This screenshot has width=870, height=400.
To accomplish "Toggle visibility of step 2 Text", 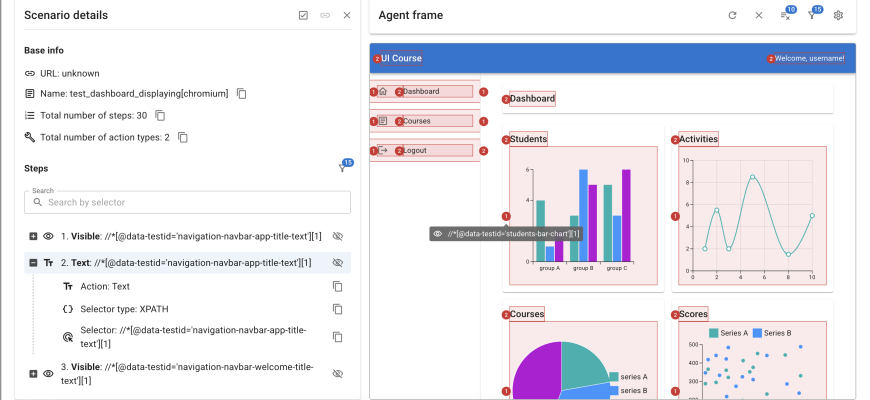I will click(x=337, y=263).
